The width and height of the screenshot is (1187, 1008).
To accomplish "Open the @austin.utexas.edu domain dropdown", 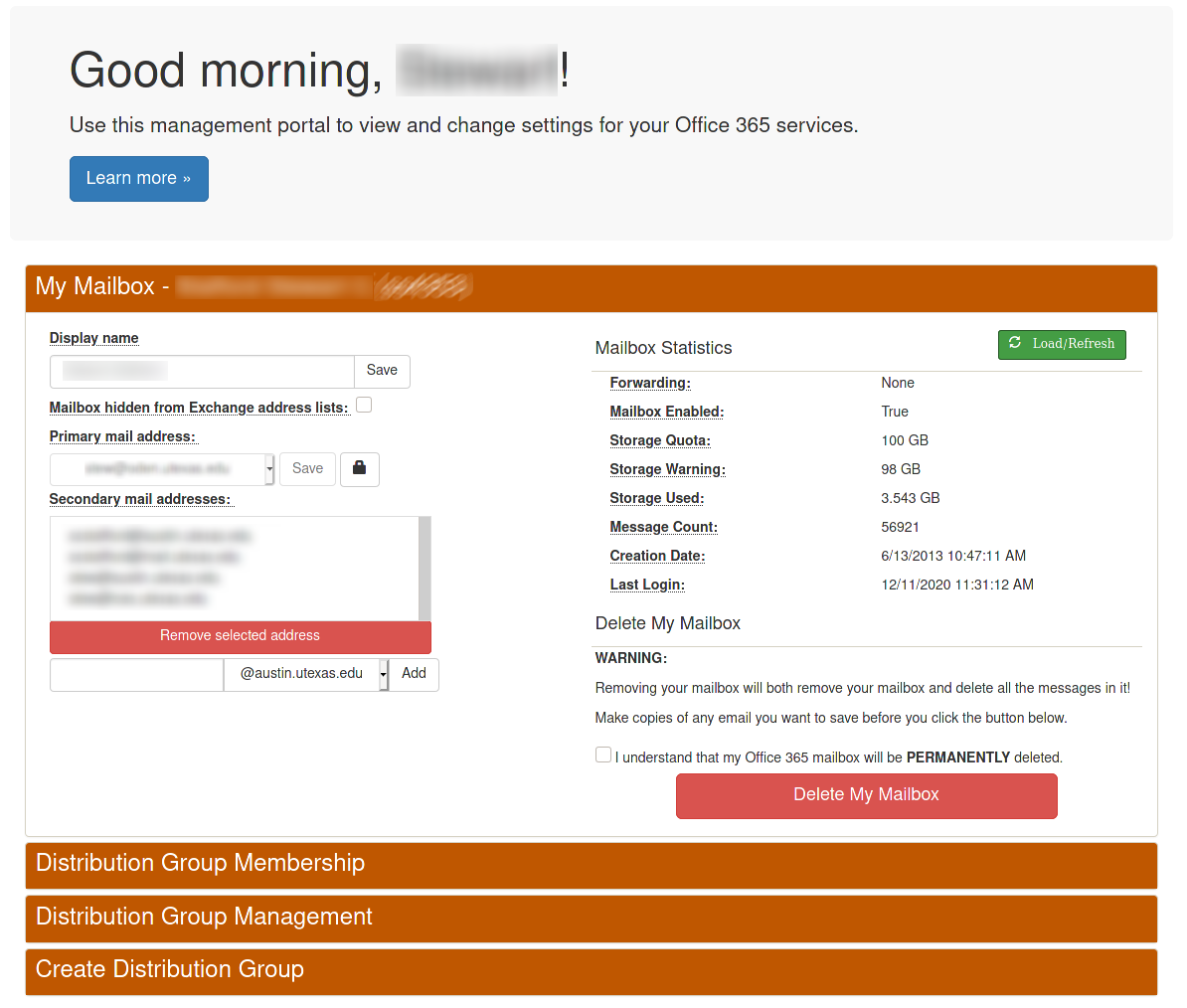I will 306,674.
